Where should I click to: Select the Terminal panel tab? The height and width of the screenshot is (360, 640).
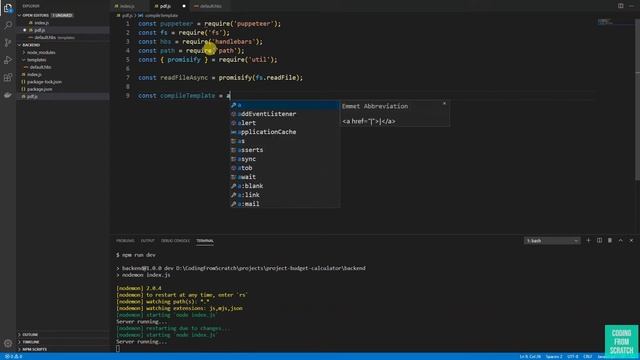(205, 241)
